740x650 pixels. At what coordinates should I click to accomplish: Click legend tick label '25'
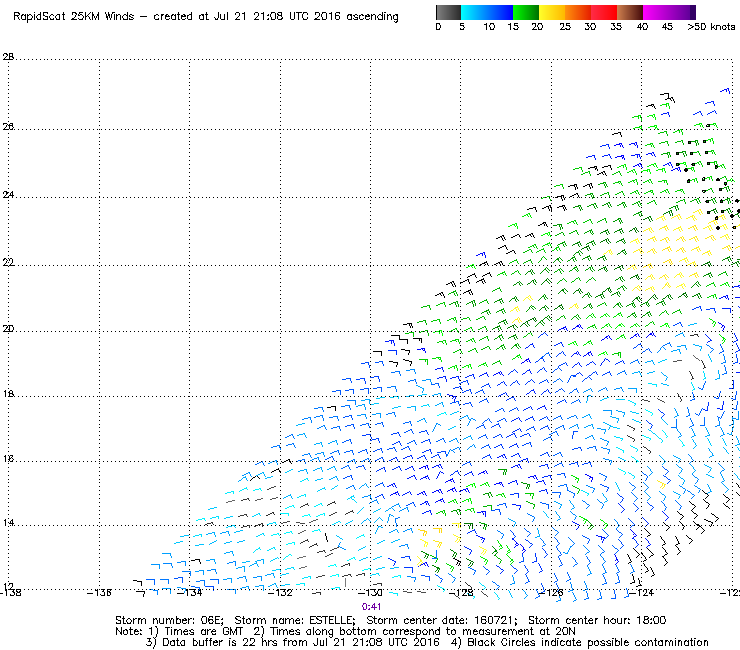tap(565, 27)
